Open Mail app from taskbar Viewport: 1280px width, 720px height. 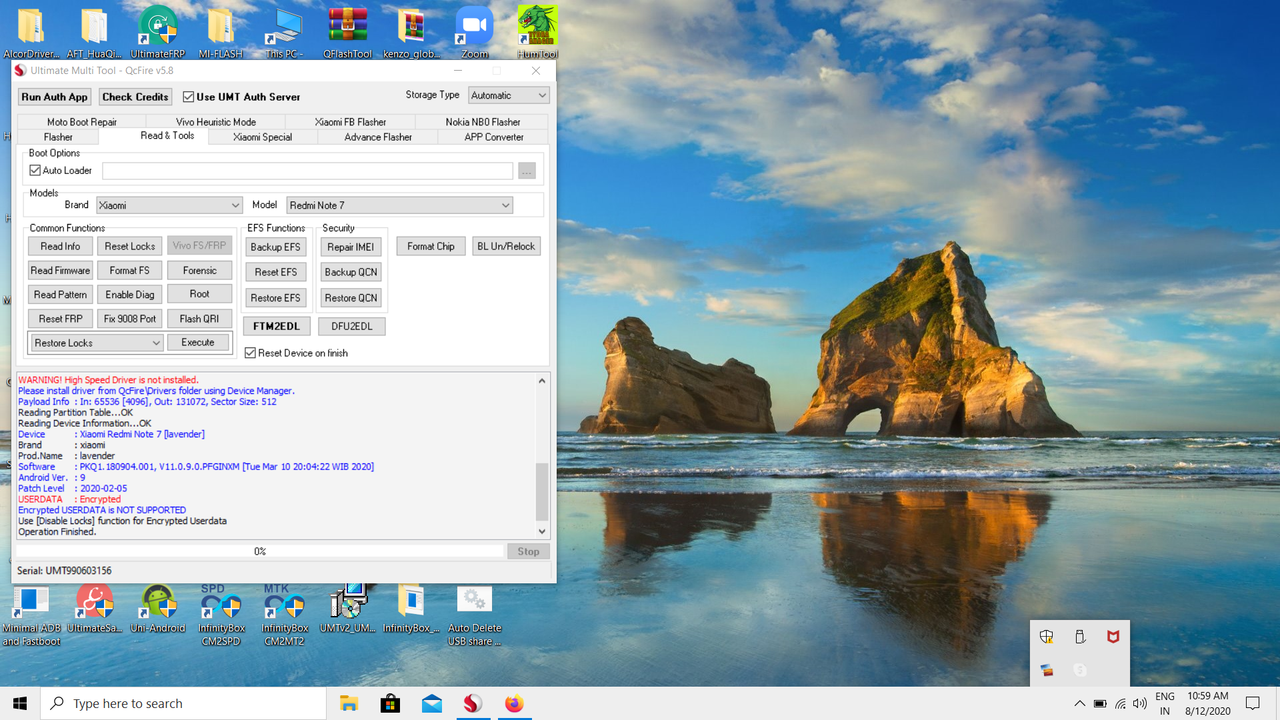[x=431, y=703]
